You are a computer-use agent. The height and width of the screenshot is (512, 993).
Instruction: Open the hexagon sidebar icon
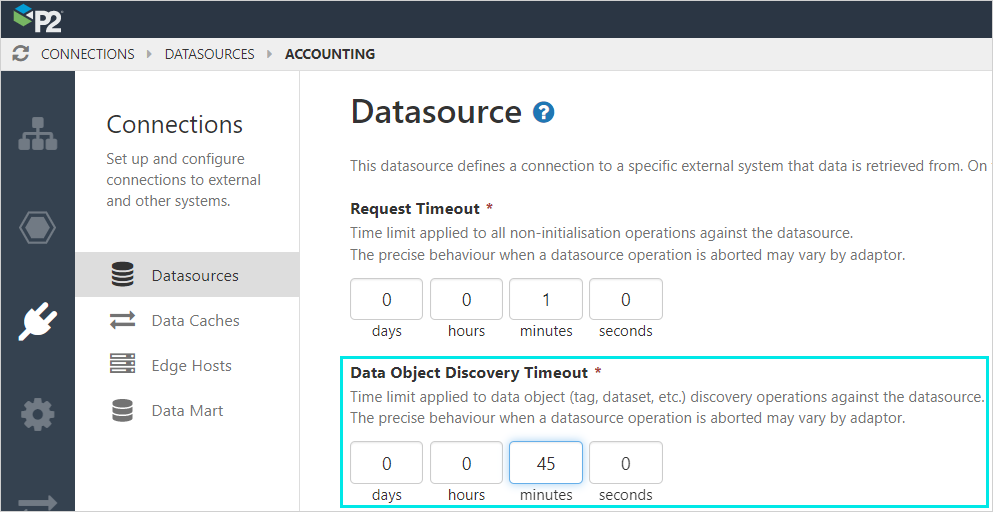click(x=38, y=228)
